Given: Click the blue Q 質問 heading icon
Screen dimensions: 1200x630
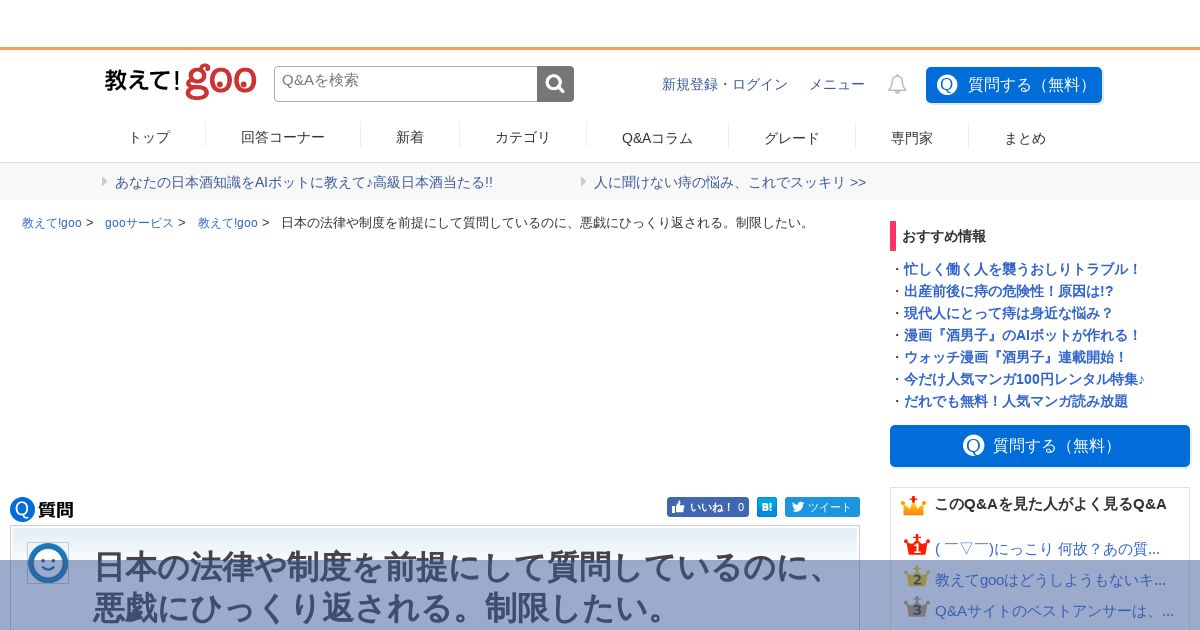Looking at the screenshot, I should pyautogui.click(x=22, y=510).
